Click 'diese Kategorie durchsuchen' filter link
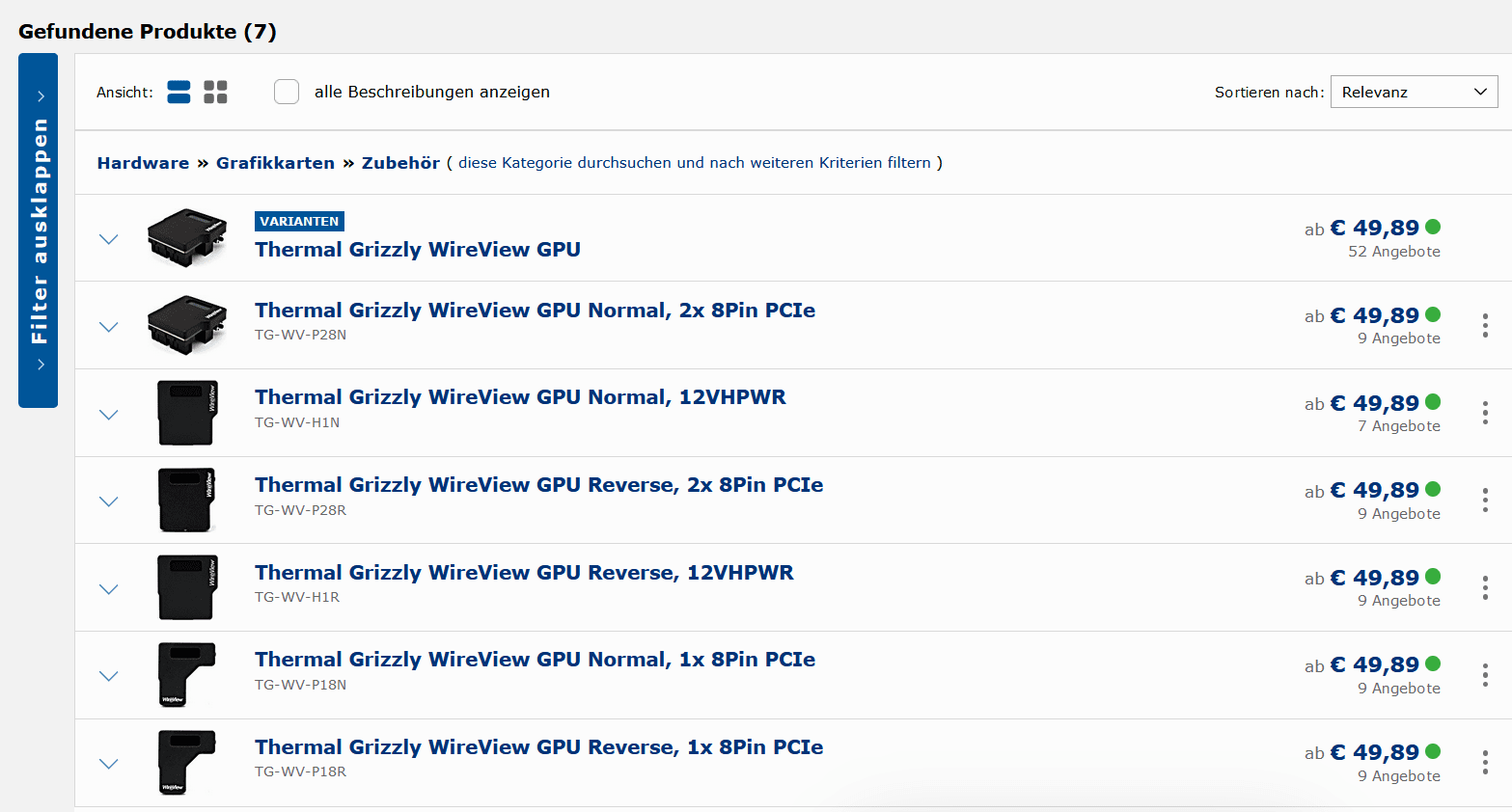Image resolution: width=1512 pixels, height=812 pixels. tap(694, 163)
